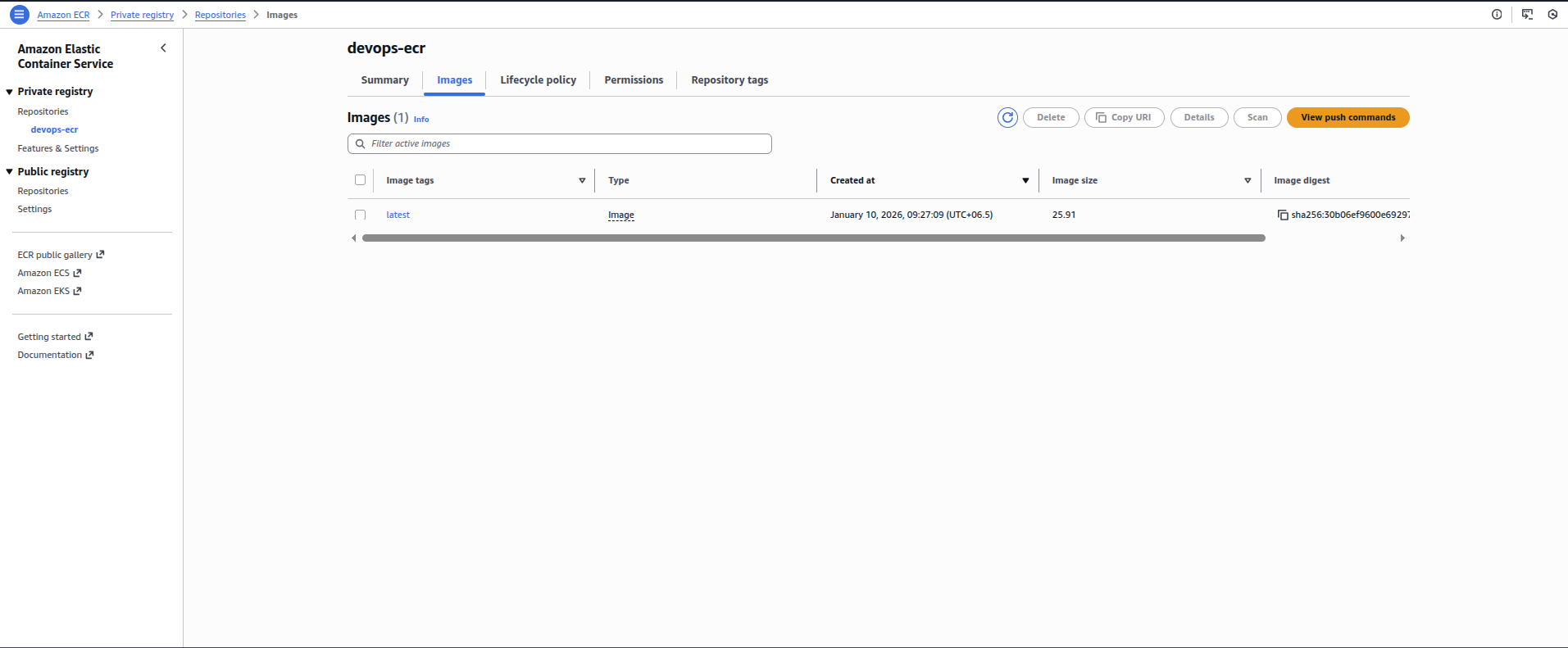Focus the Filter active images field
1568x648 pixels.
point(559,144)
